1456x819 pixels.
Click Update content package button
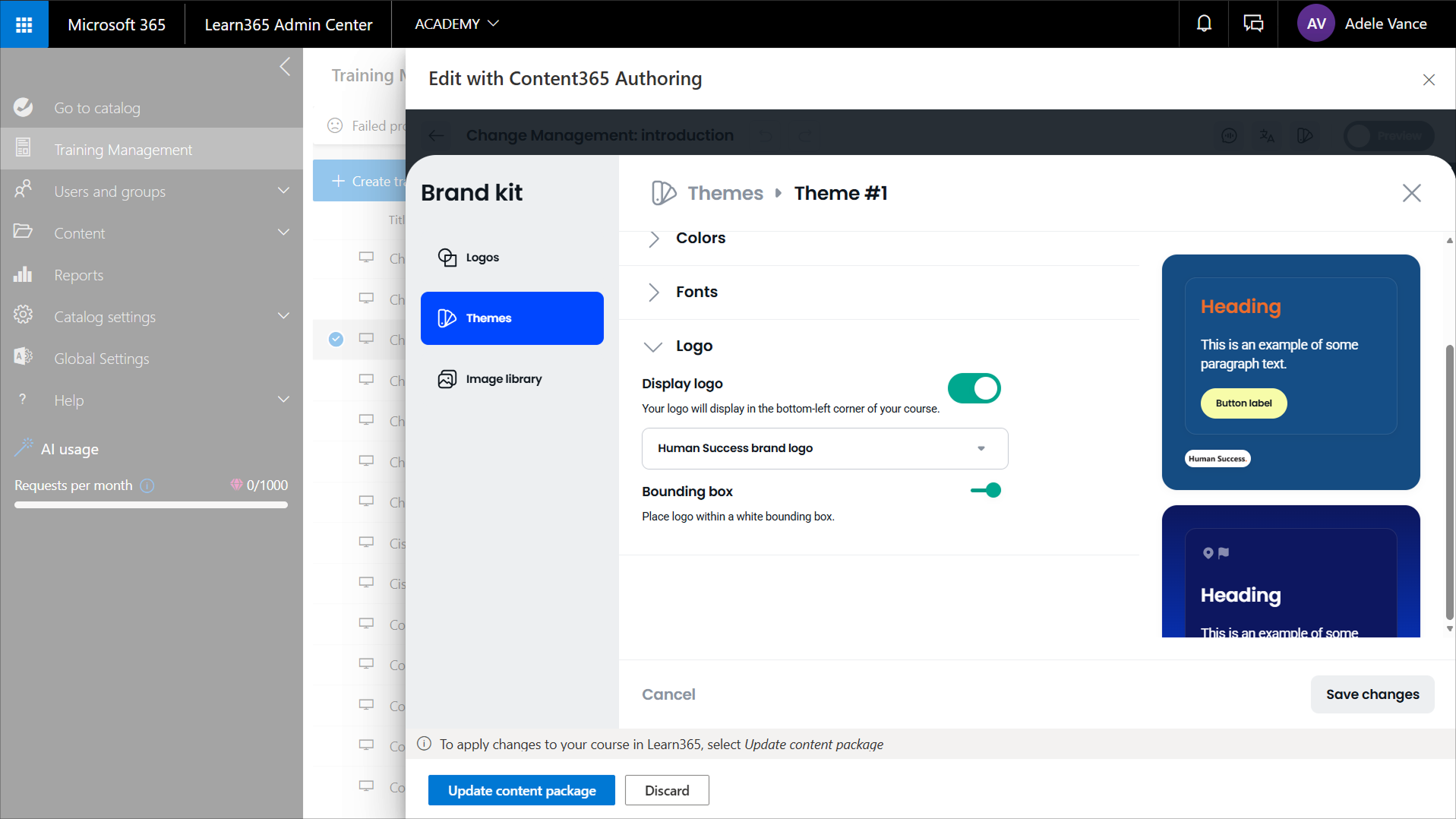521,790
